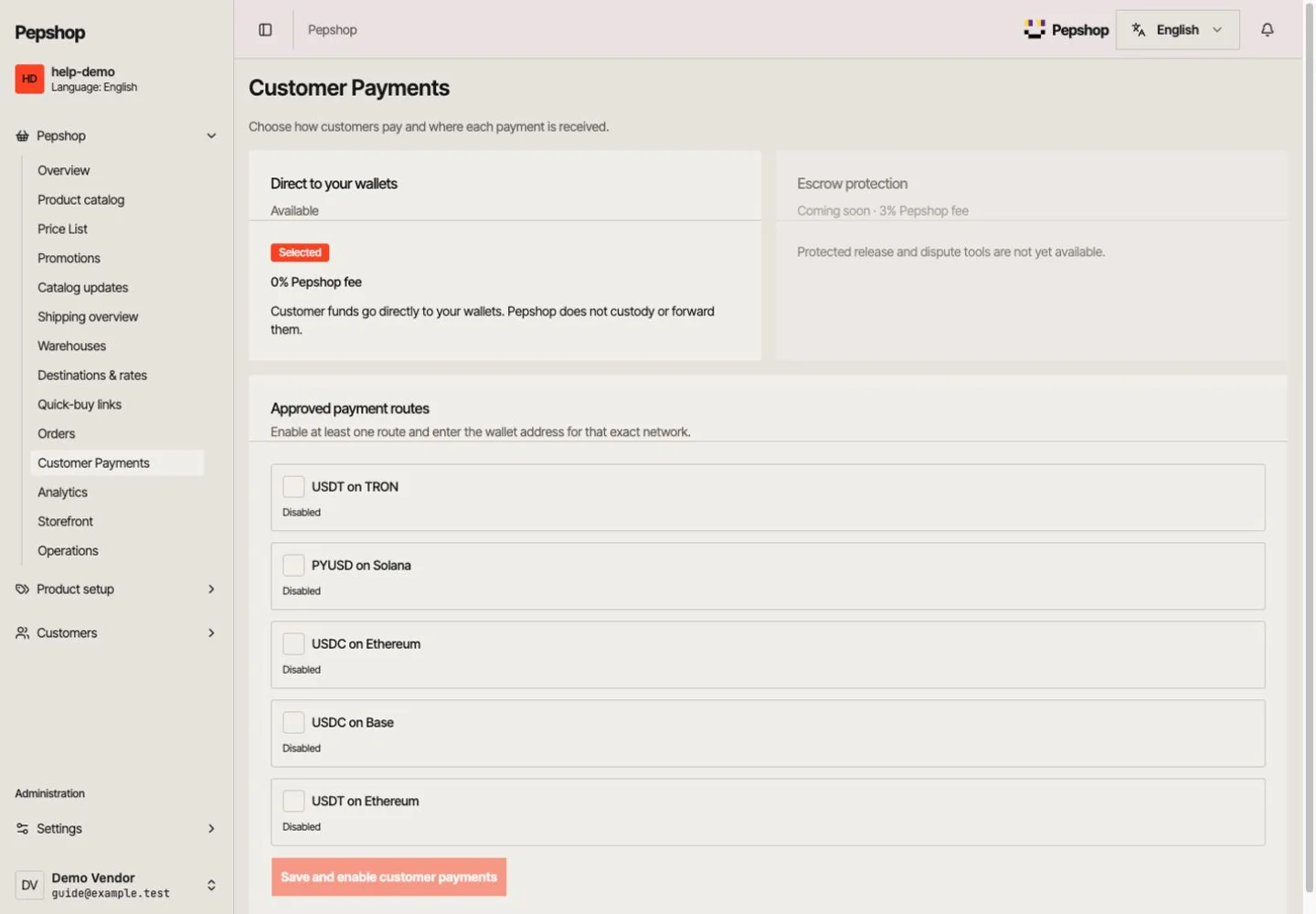Enable the USDT on Ethereum checkbox
This screenshot has height=914, width=1316.
coord(293,801)
